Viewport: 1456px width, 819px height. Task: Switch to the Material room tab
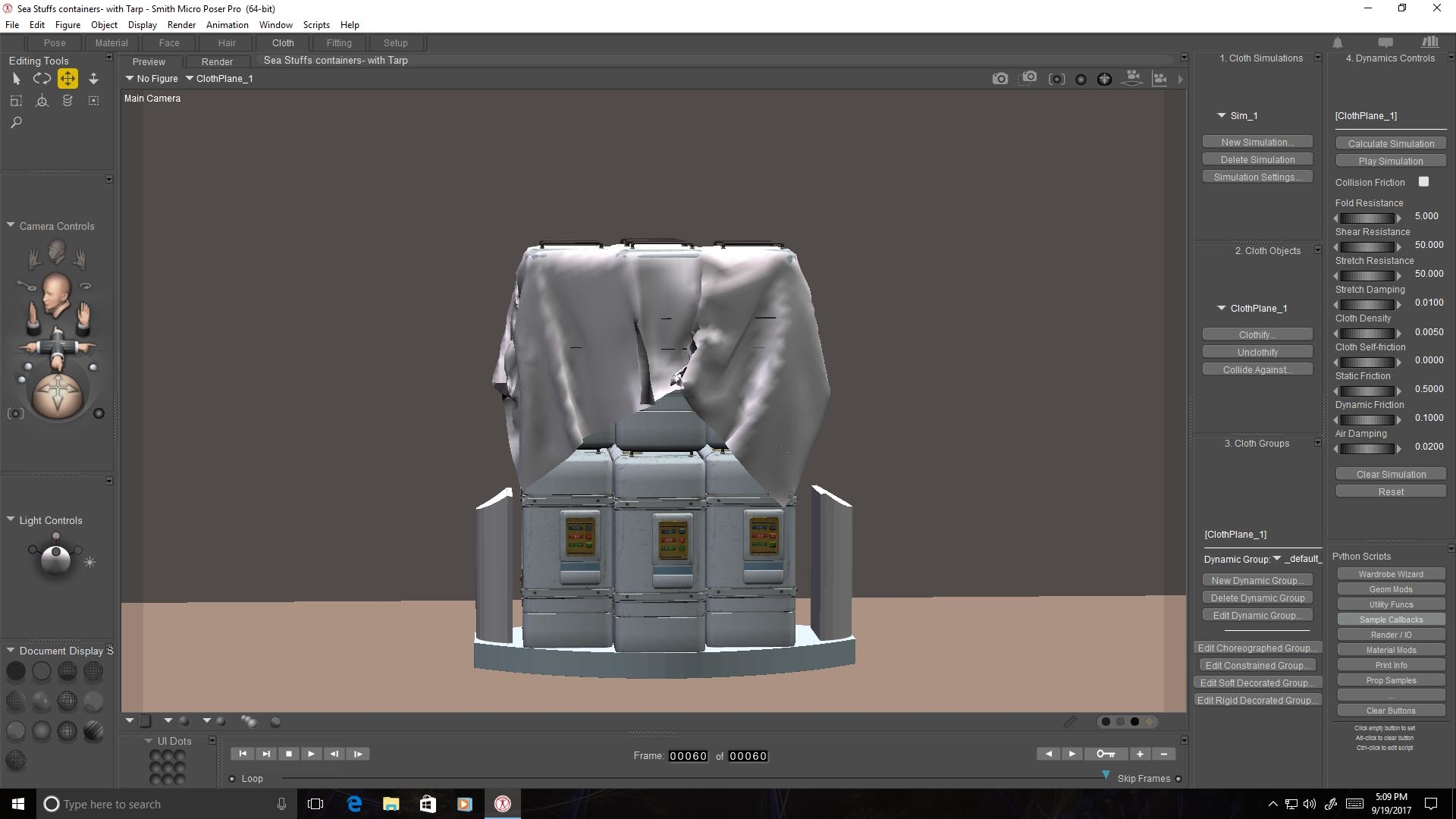[x=111, y=43]
